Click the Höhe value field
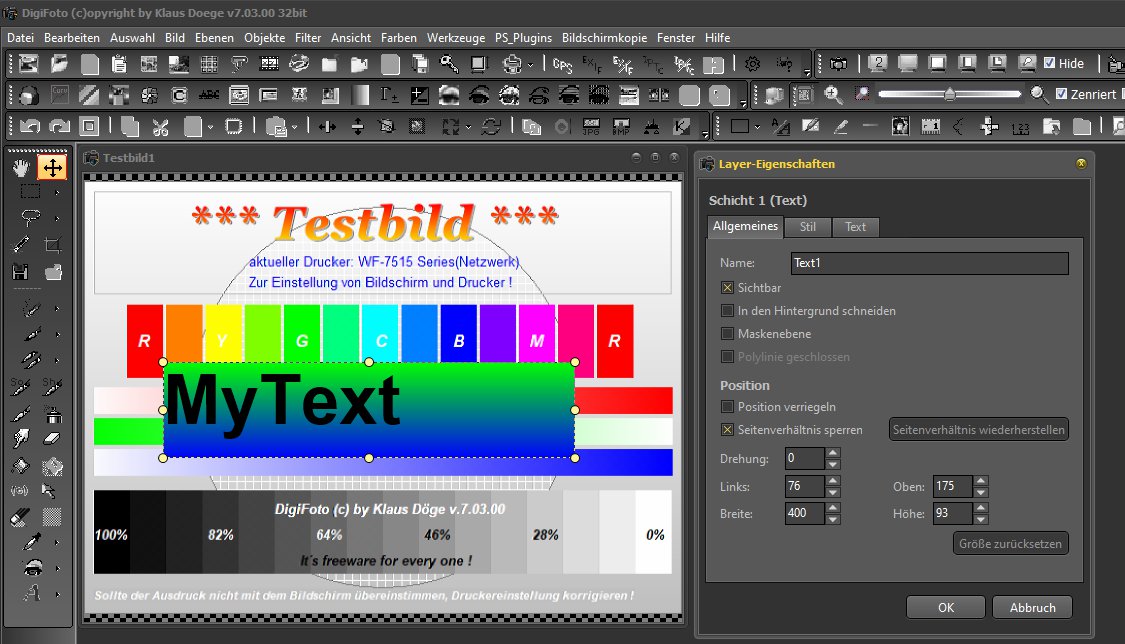1125x644 pixels. [x=952, y=513]
